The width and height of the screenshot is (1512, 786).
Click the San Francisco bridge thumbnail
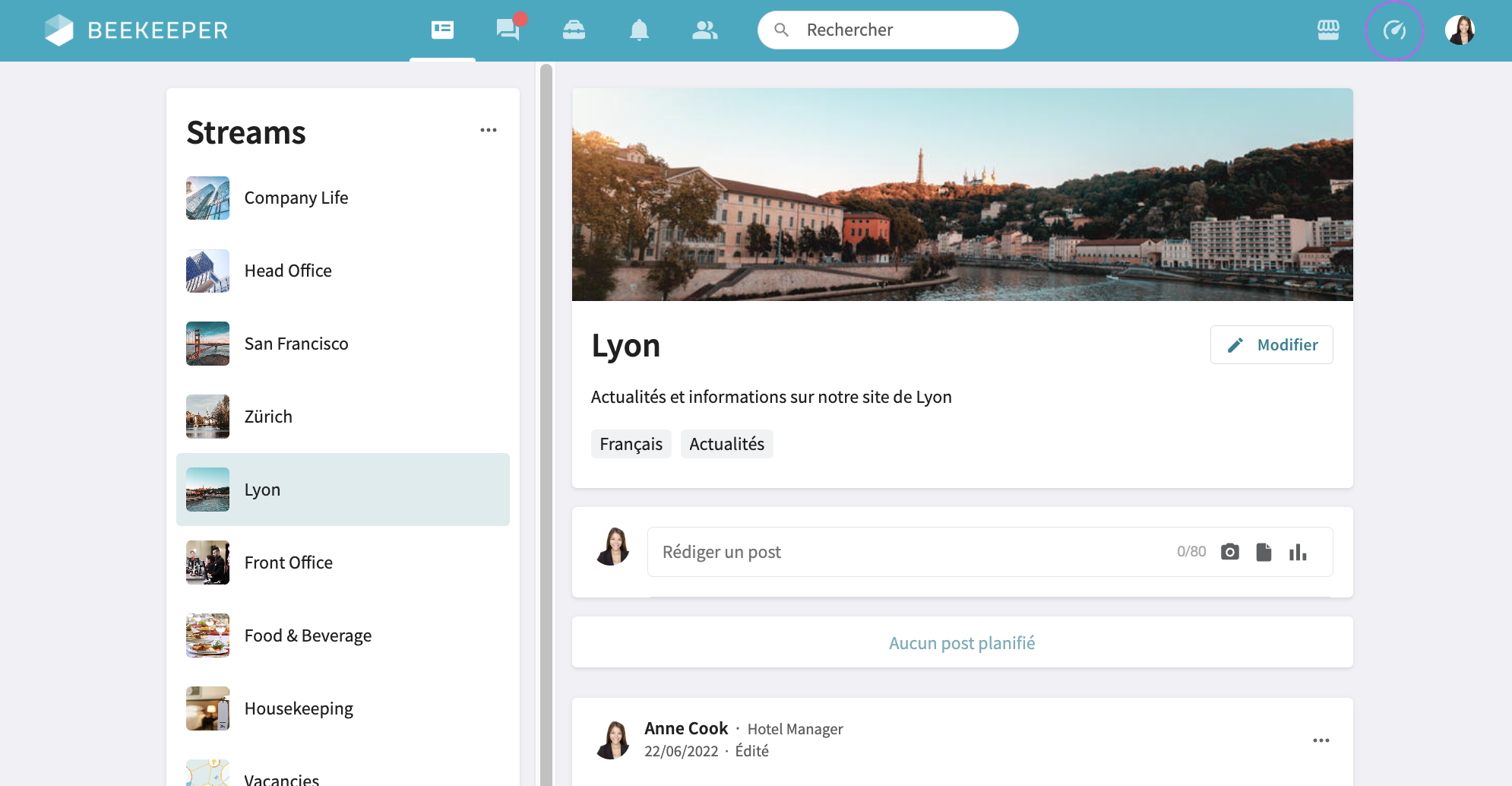[x=207, y=344]
